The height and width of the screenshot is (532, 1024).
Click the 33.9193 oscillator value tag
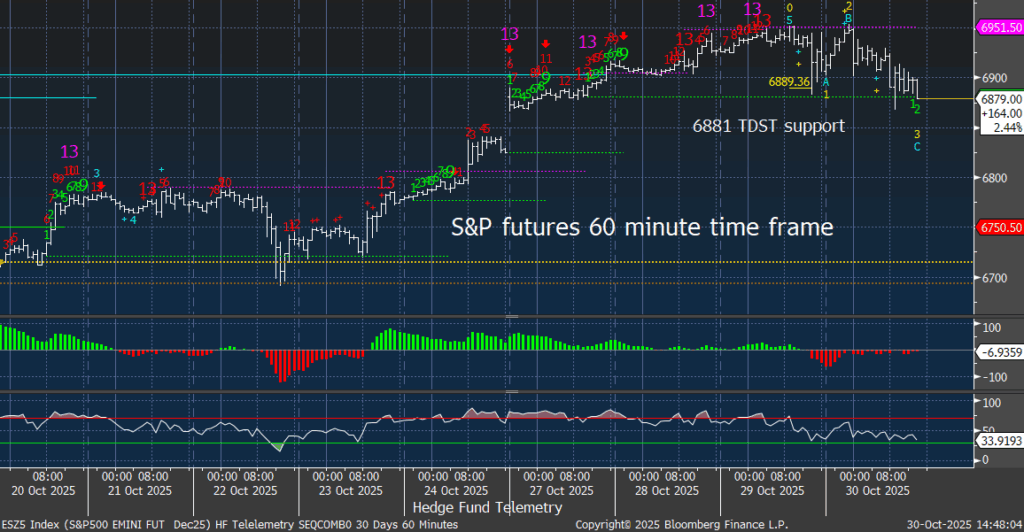point(999,436)
